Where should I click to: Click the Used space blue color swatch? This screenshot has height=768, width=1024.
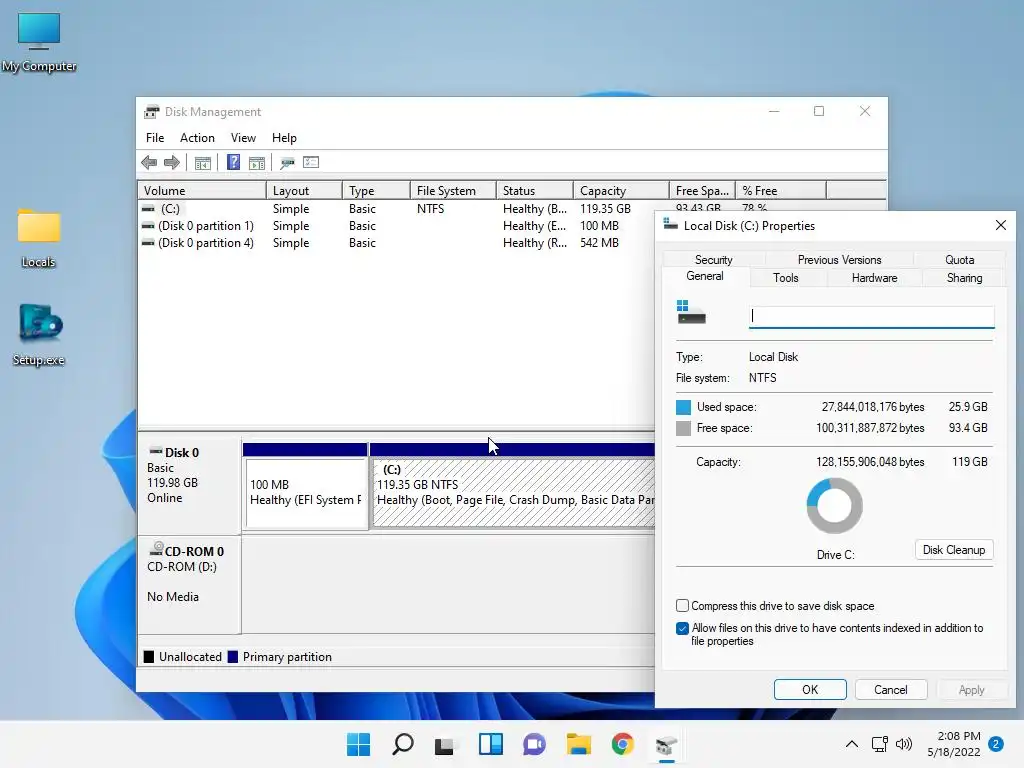[683, 407]
